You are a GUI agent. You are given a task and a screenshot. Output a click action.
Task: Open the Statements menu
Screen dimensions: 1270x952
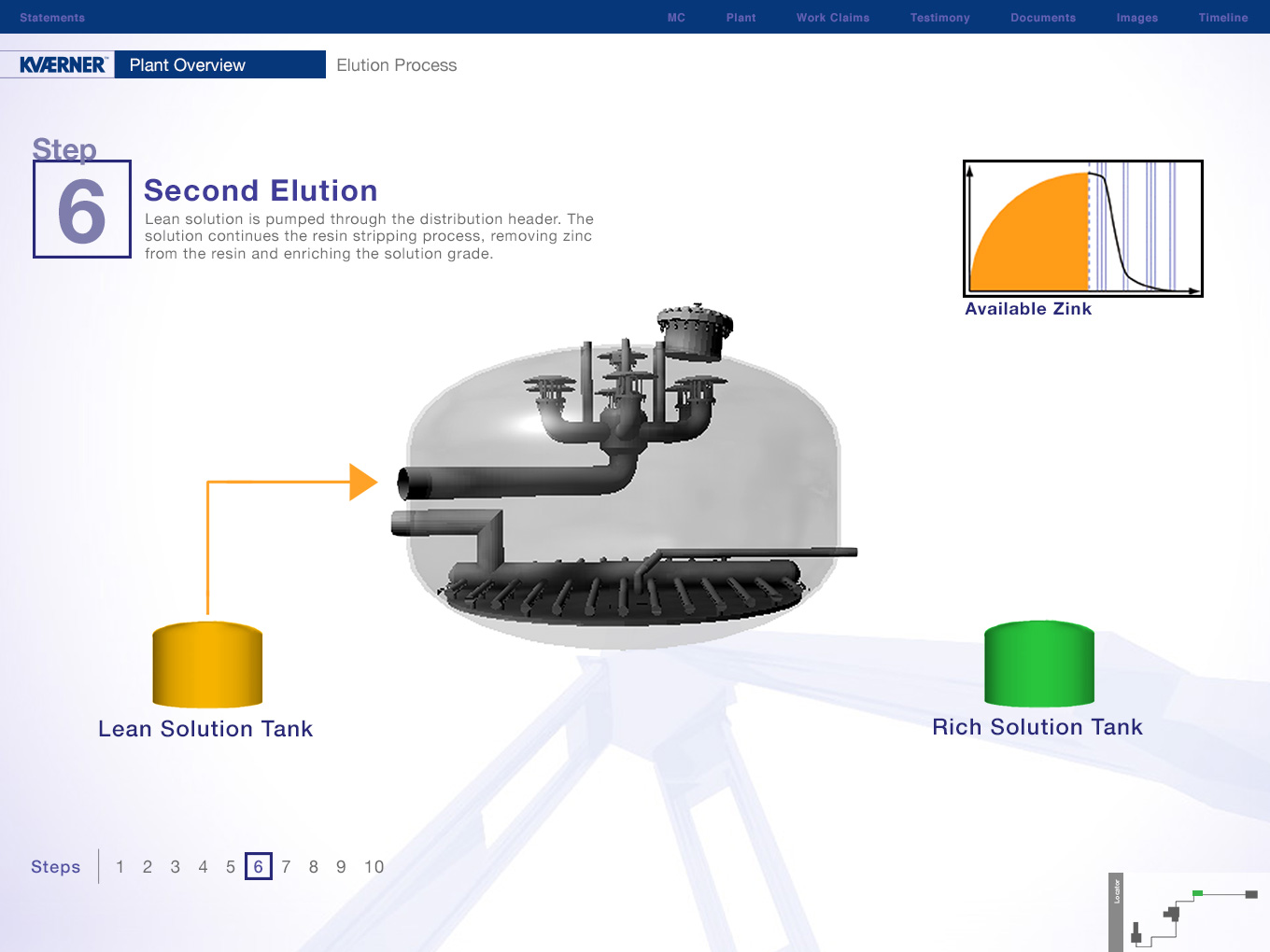pos(52,18)
